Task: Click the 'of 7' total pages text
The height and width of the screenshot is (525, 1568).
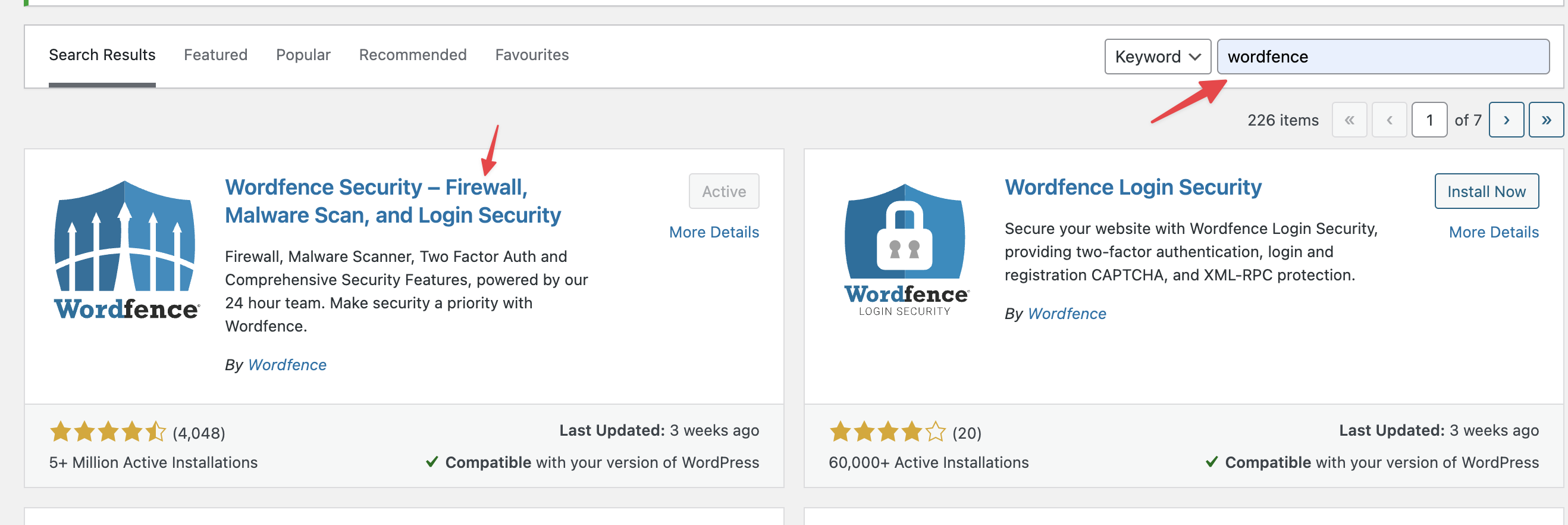Action: [1467, 121]
